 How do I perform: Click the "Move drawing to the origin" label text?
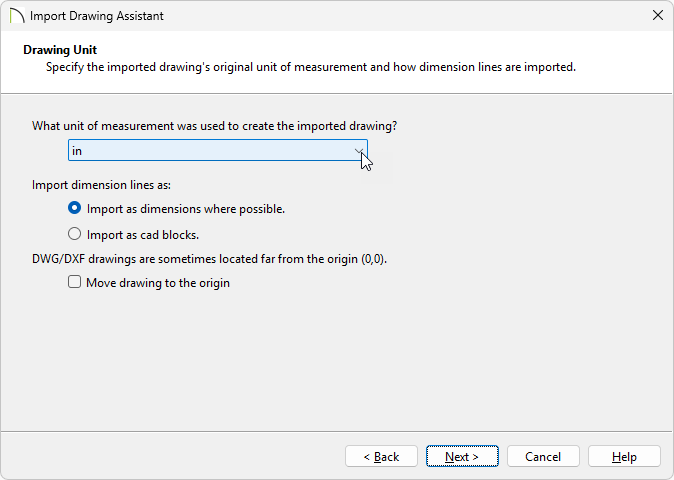158,283
